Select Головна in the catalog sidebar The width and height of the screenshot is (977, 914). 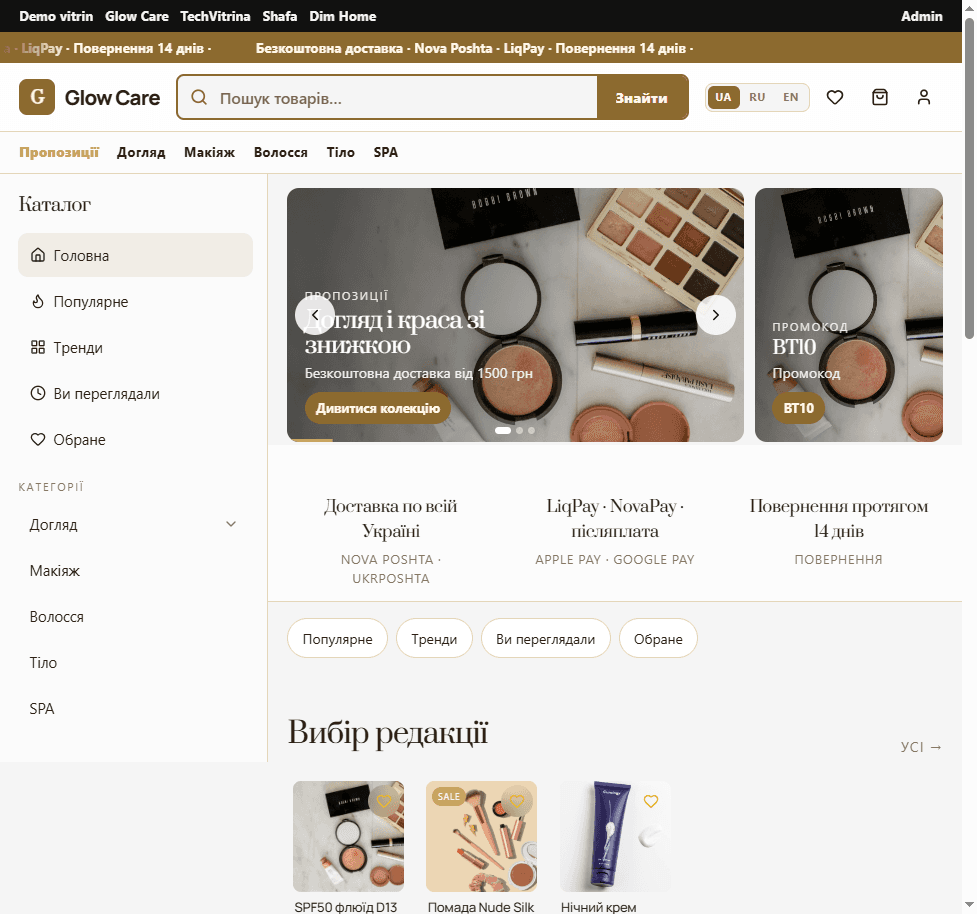(x=135, y=255)
